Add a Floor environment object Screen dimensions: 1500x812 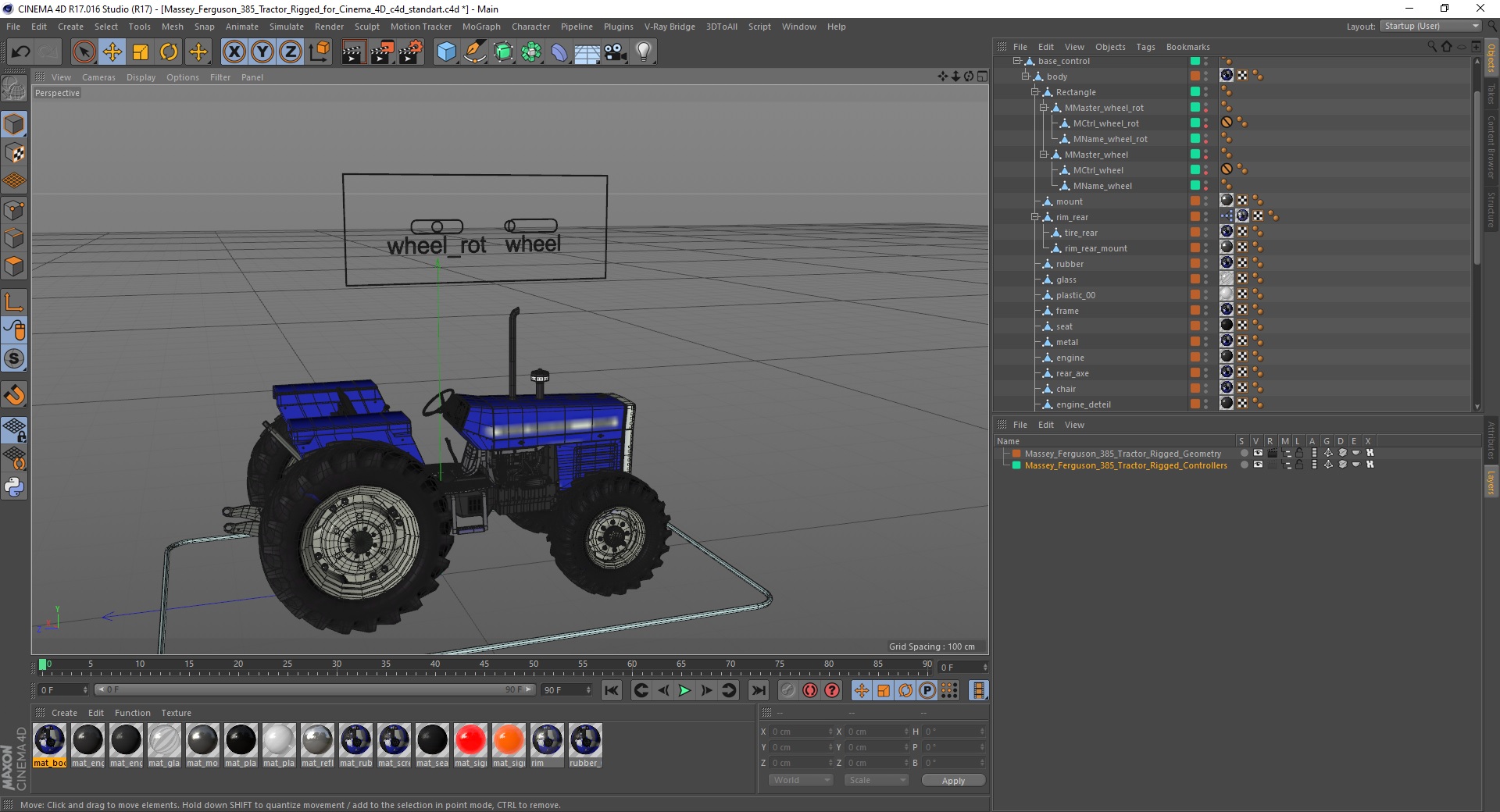click(x=587, y=52)
